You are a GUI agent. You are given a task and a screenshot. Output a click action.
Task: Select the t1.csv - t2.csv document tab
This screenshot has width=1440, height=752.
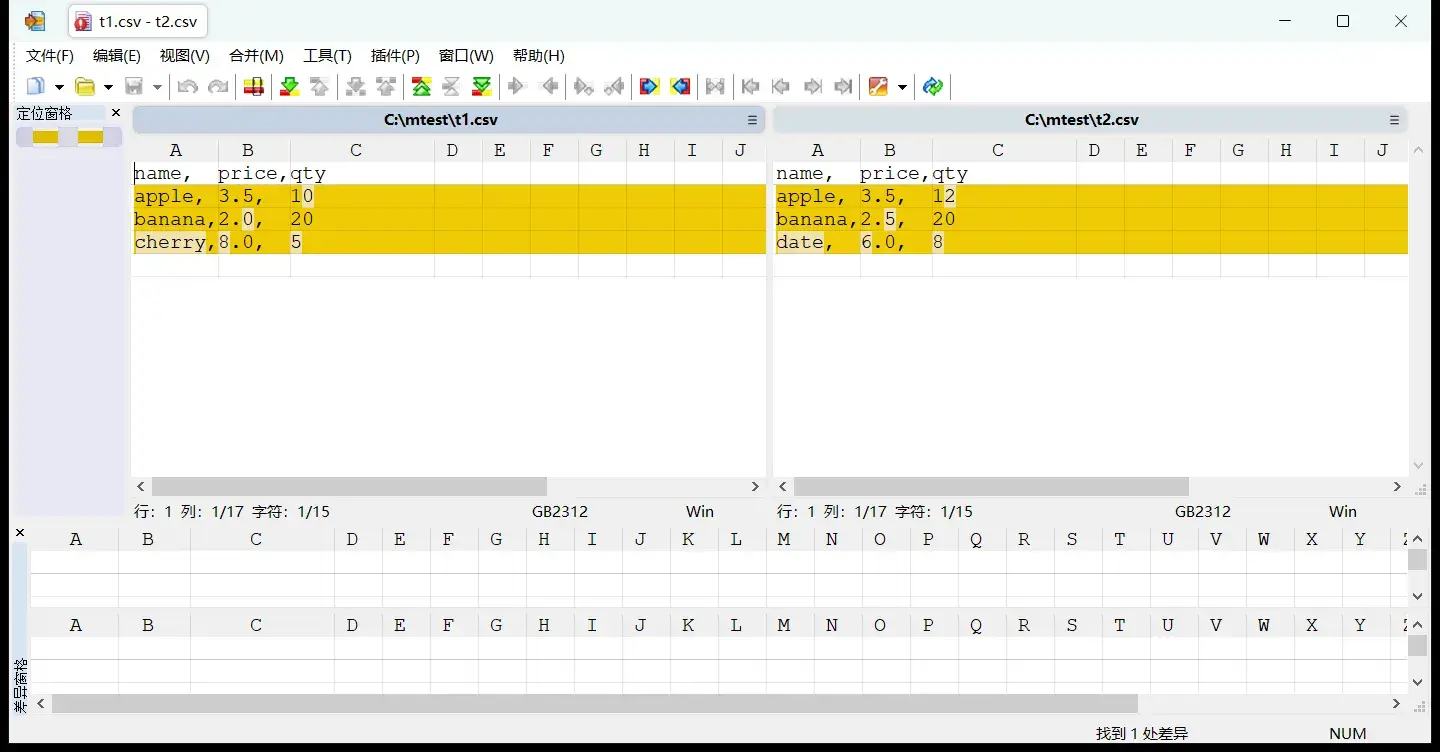(x=139, y=21)
